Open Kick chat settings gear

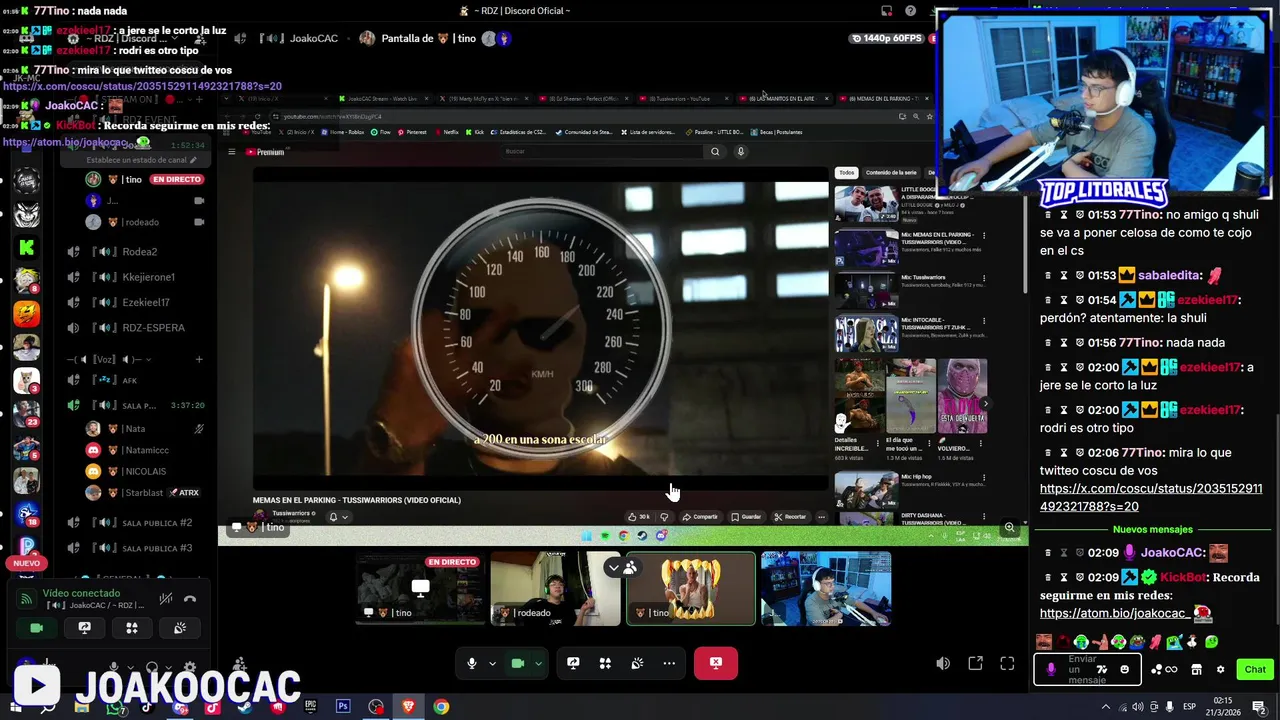tap(1220, 670)
